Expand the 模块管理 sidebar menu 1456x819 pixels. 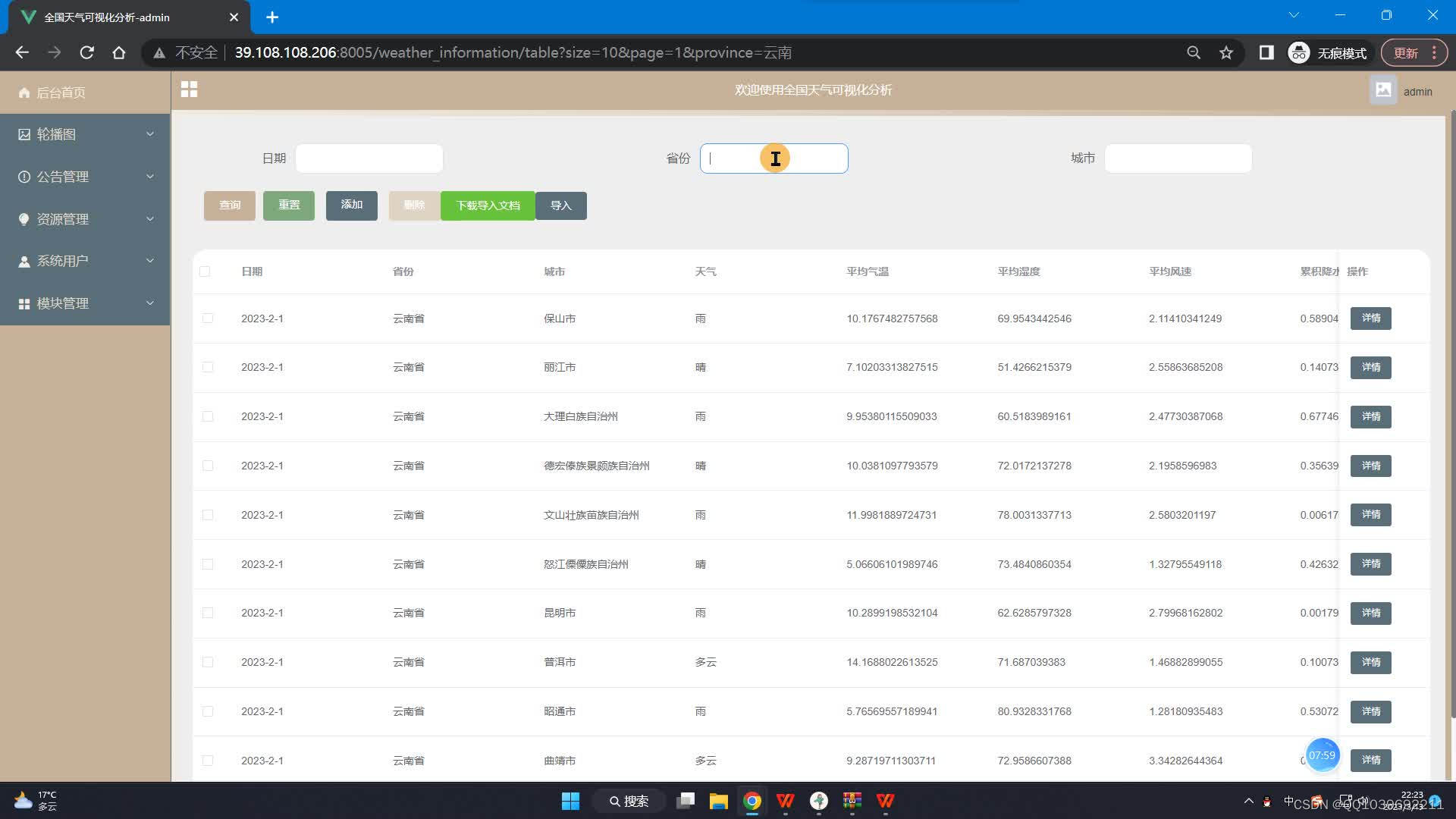[85, 303]
